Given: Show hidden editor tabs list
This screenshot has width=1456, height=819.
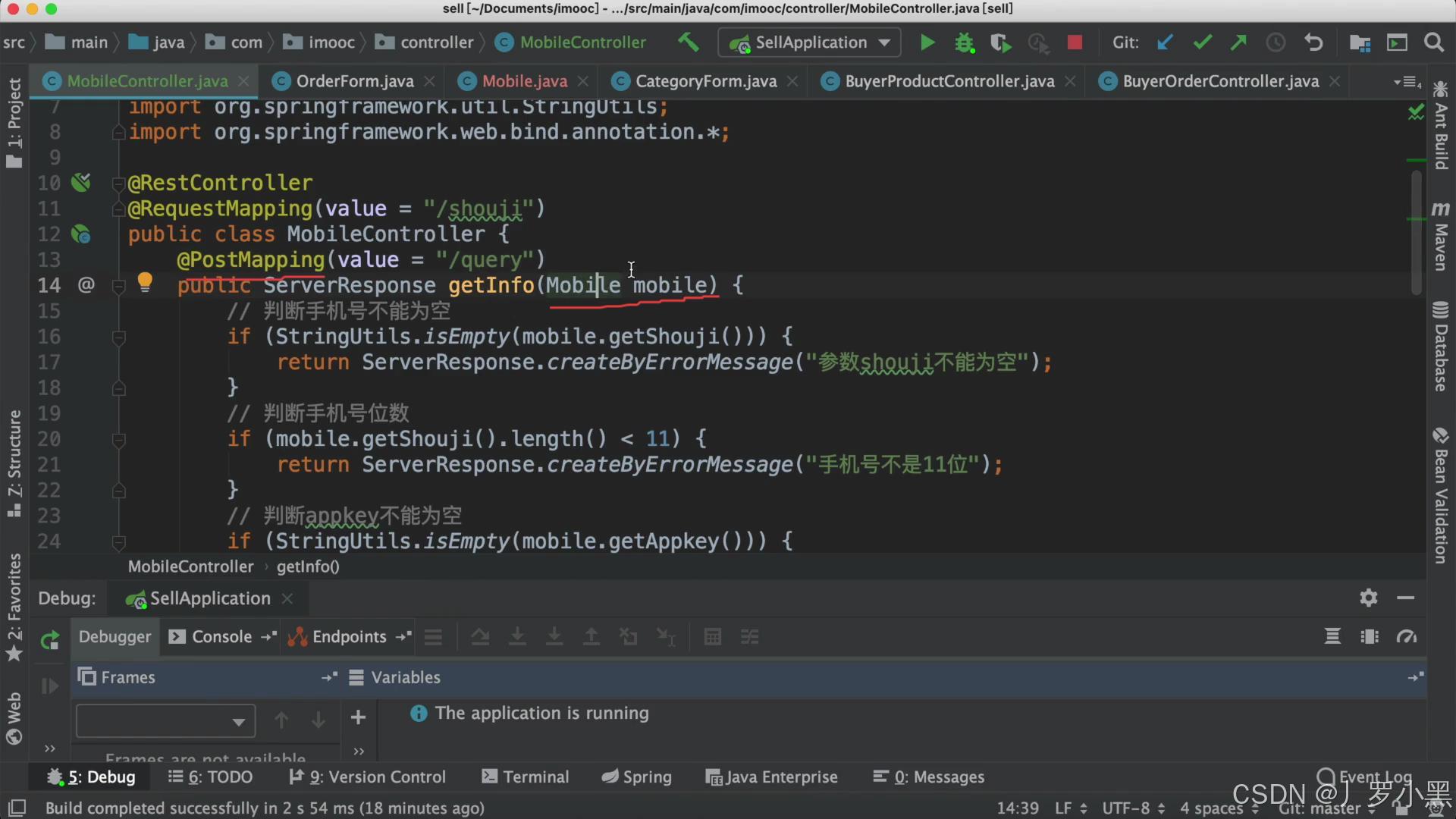Looking at the screenshot, I should coord(1407,81).
